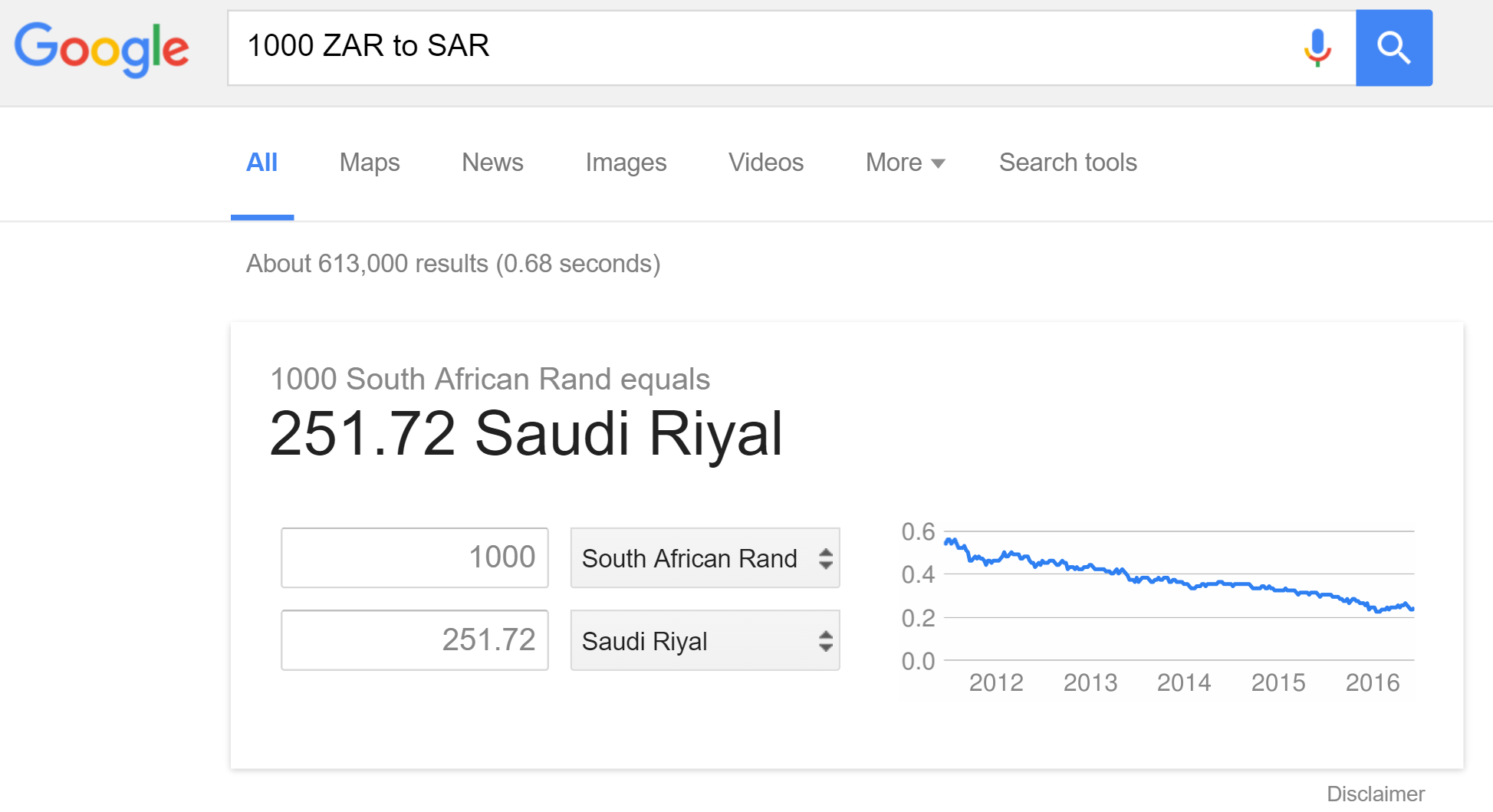The image size is (1493, 812).
Task: Focus the search box with 1000 ZAR to SAR
Action: point(767,48)
